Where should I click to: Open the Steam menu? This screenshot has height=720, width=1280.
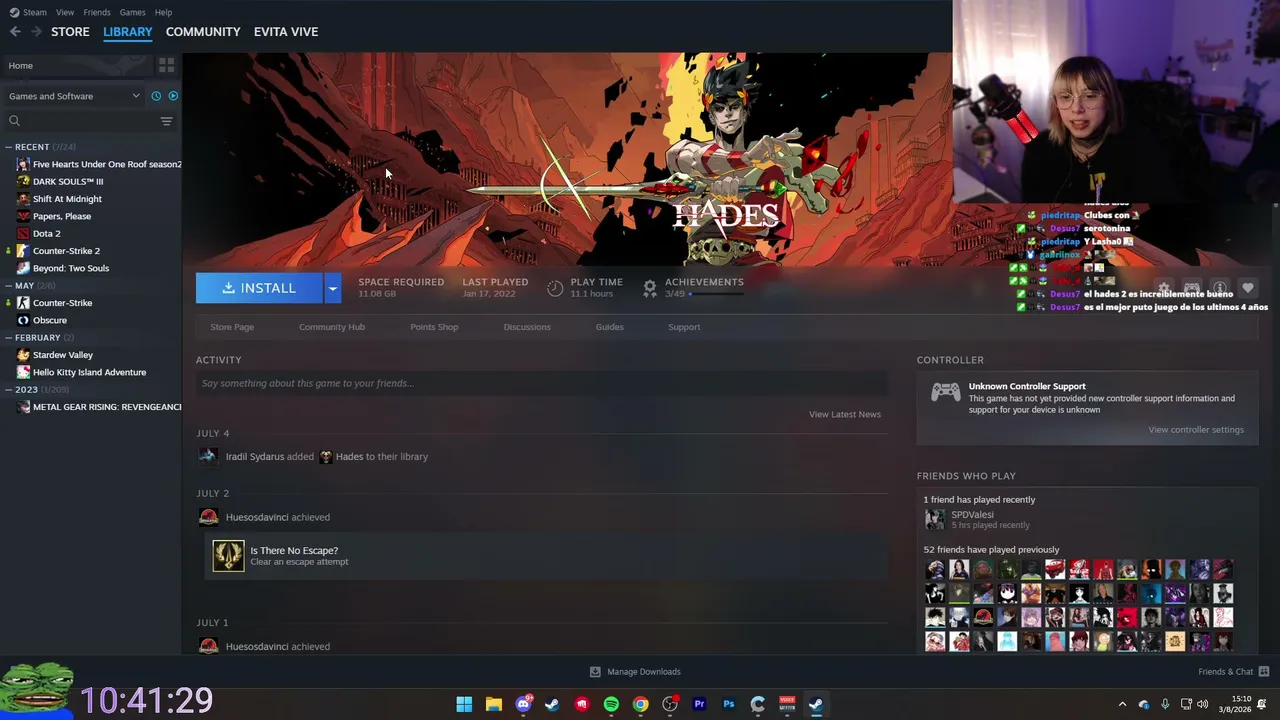pyautogui.click(x=28, y=12)
